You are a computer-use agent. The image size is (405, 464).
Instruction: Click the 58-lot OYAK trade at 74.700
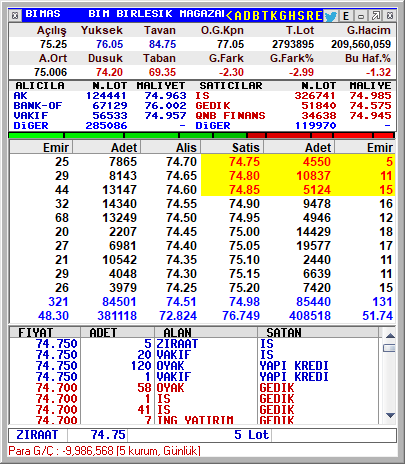pos(194,387)
